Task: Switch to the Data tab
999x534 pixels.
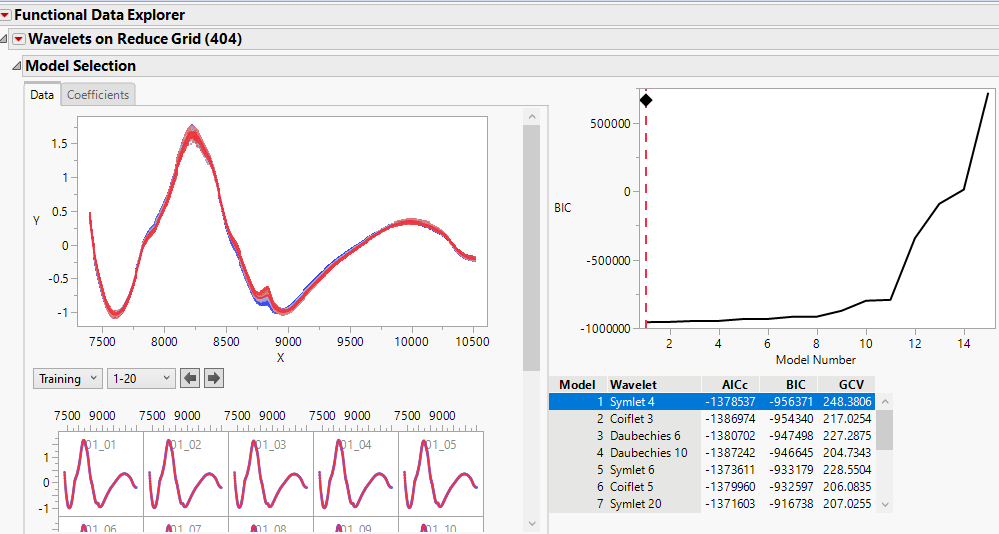Action: click(42, 95)
